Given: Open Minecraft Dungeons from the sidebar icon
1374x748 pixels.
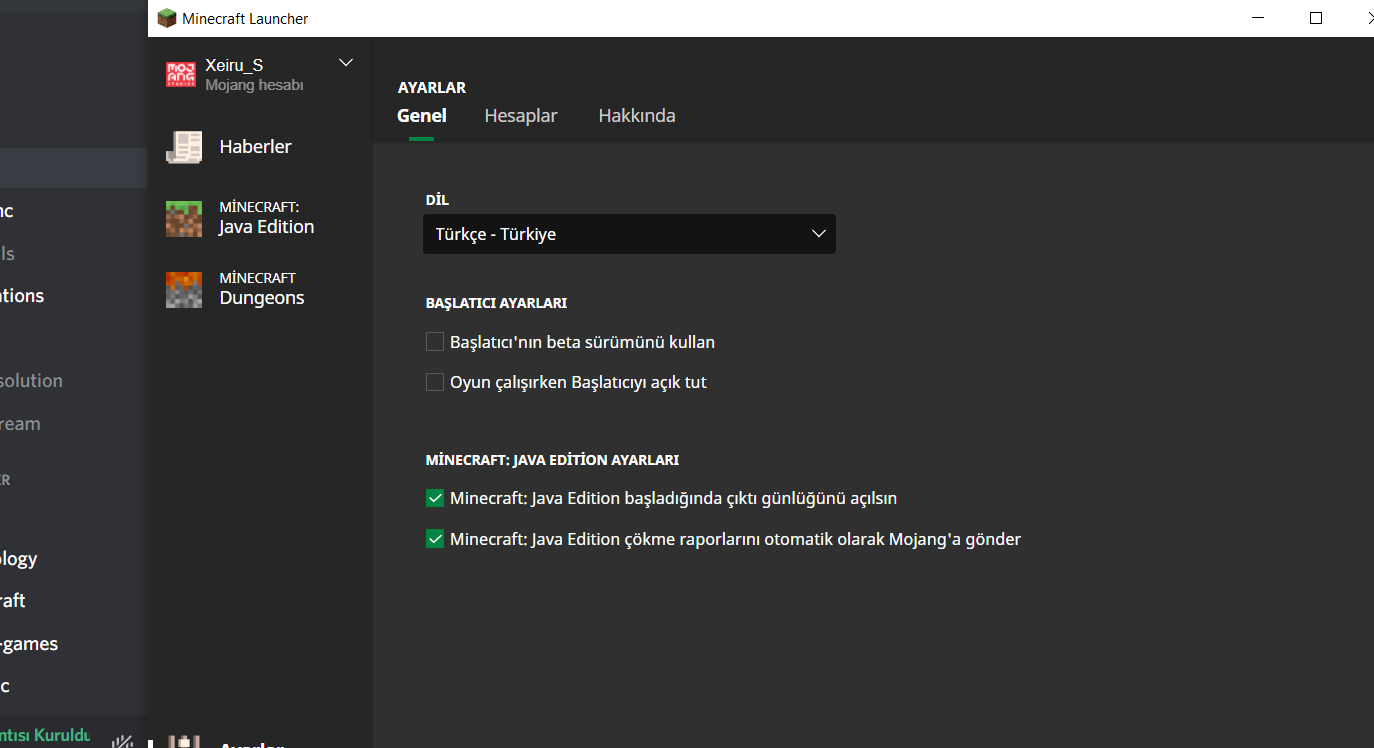Looking at the screenshot, I should click(x=184, y=289).
